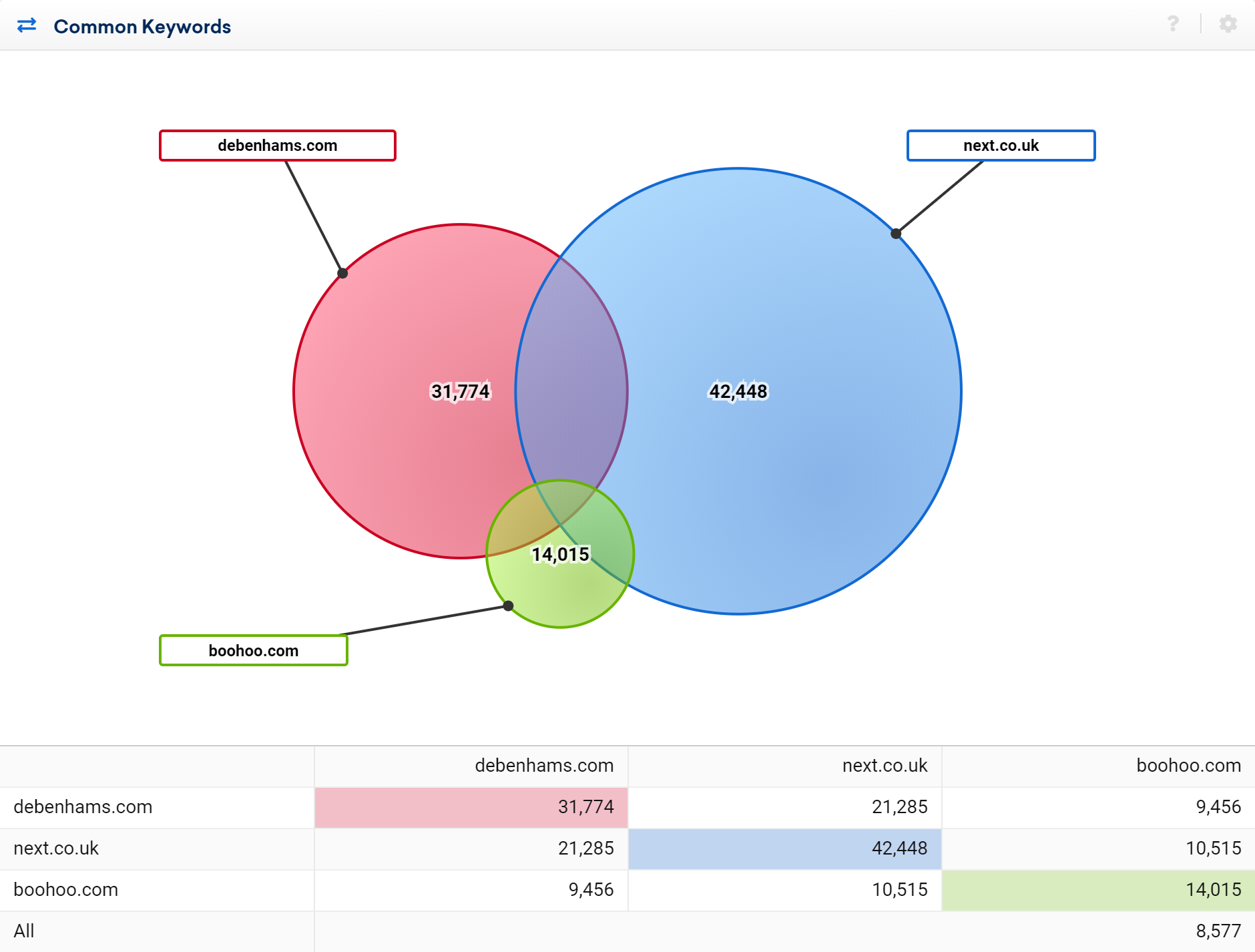Viewport: 1255px width, 952px height.
Task: Click the next.co.uk column header
Action: click(885, 766)
